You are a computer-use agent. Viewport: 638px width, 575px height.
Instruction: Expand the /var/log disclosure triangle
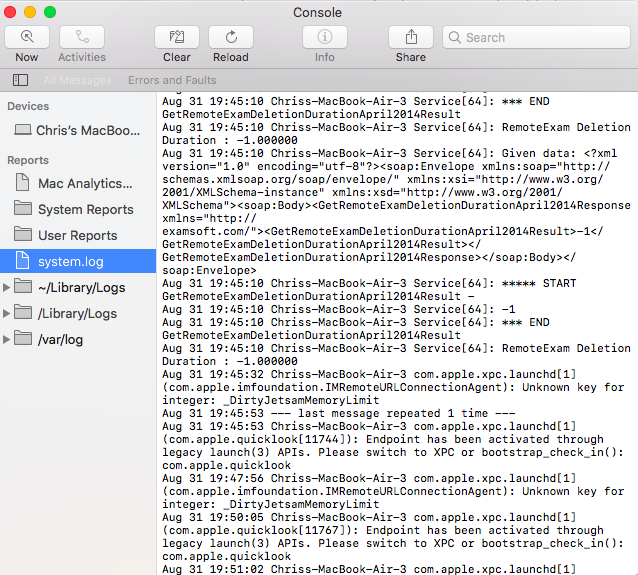coord(6,339)
